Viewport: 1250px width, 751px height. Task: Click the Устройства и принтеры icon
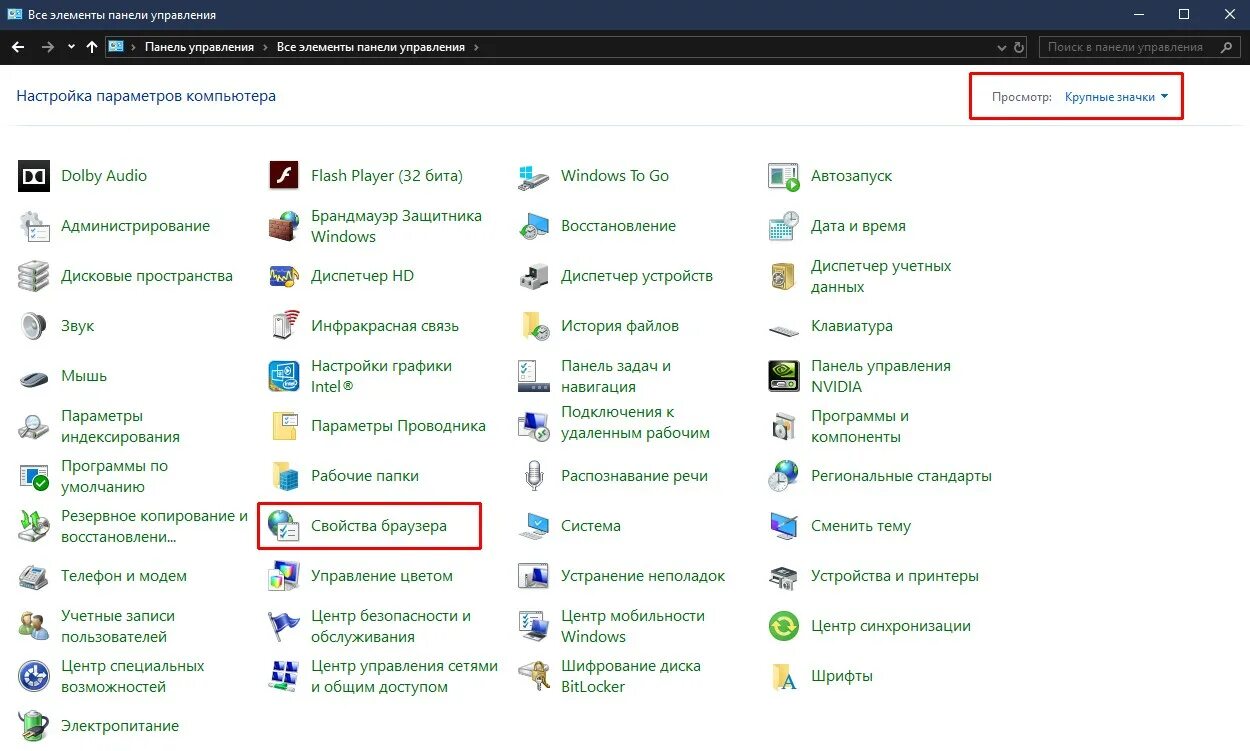(x=784, y=576)
